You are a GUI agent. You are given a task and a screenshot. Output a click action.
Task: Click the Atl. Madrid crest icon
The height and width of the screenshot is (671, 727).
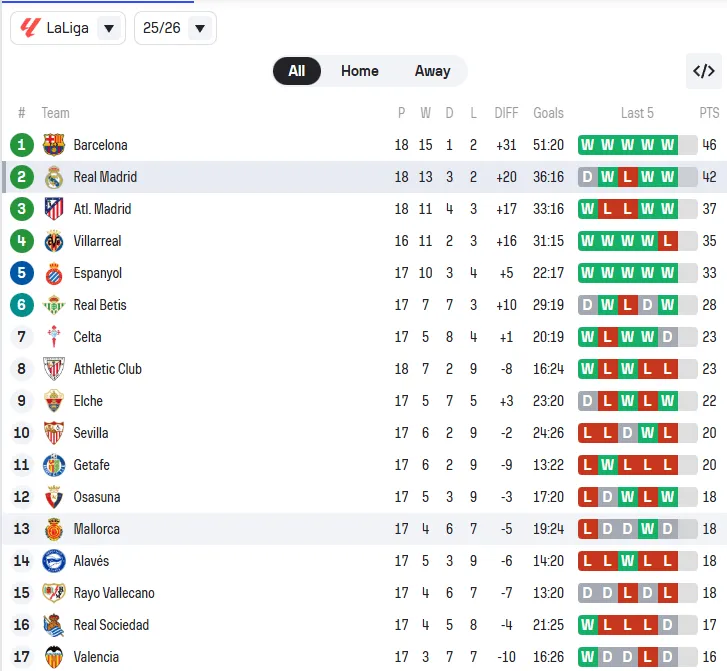pos(54,209)
